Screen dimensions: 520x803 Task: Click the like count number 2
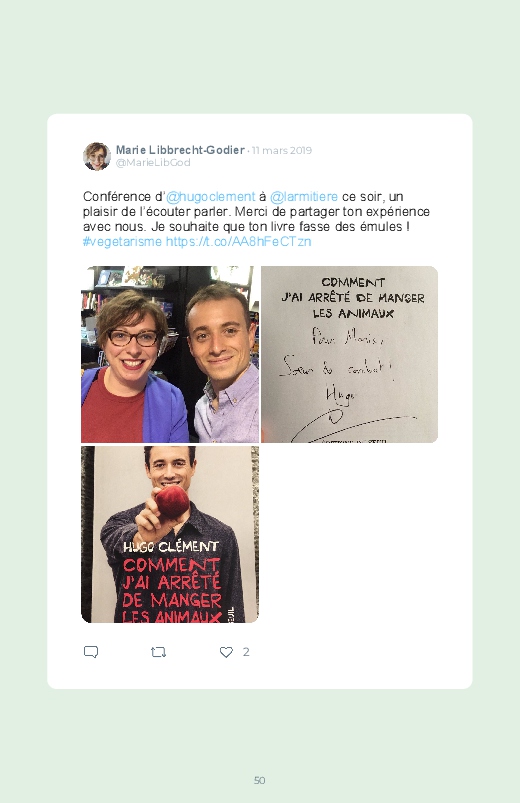[x=246, y=652]
